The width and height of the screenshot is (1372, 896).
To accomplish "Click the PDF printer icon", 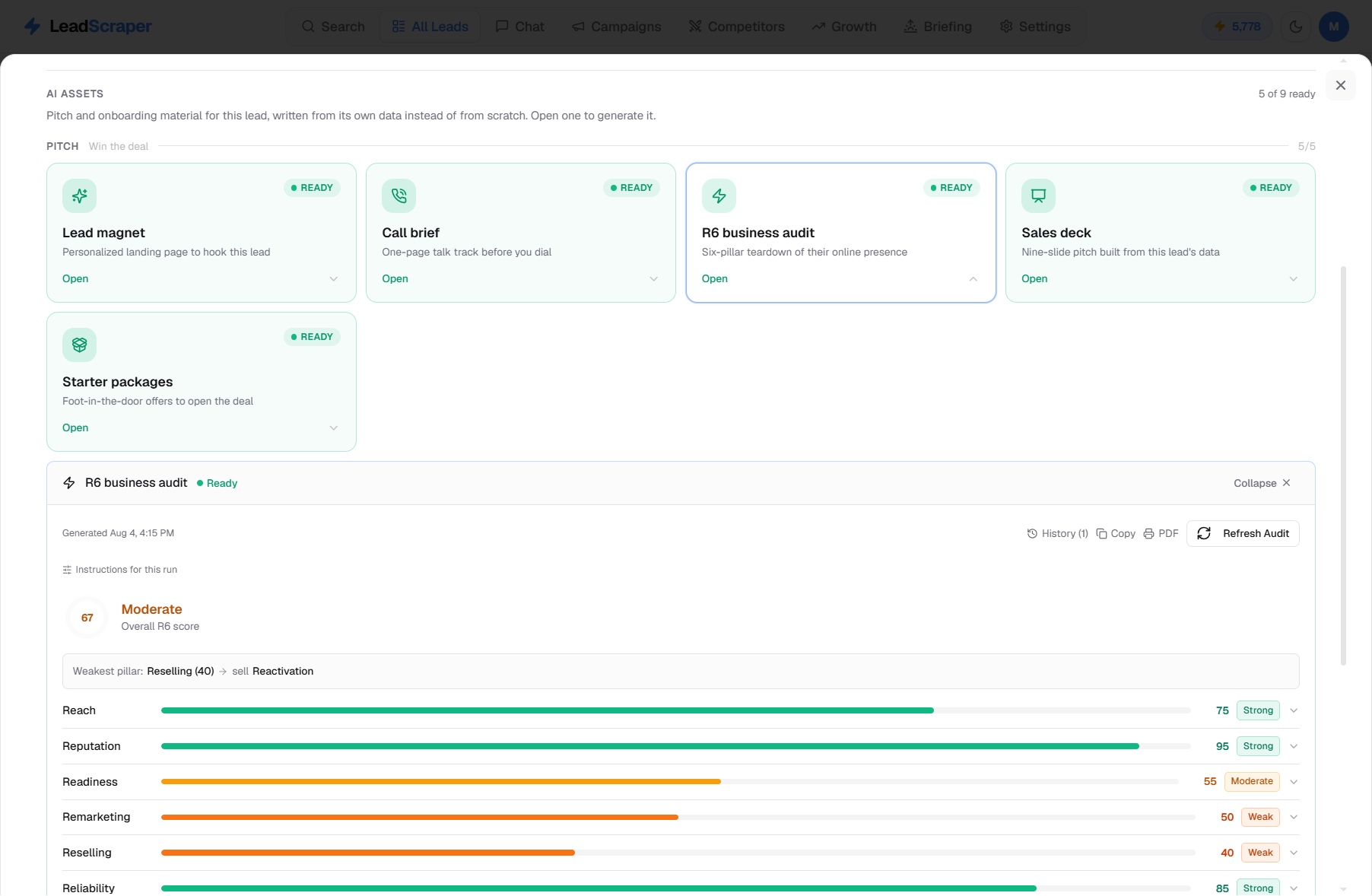I will click(1148, 534).
